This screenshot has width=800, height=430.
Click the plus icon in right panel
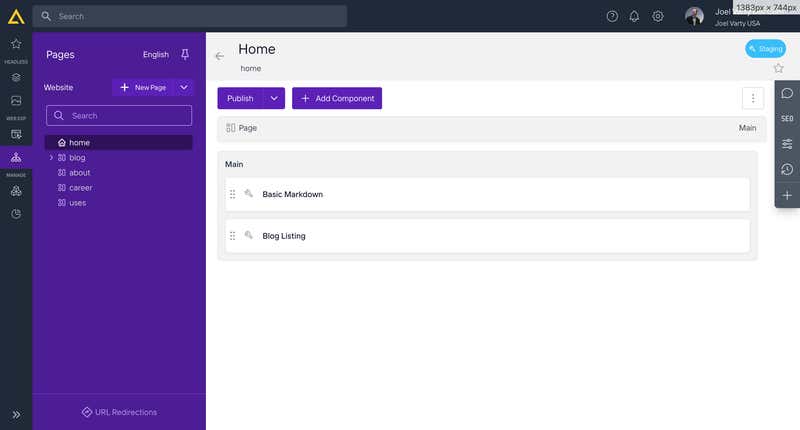point(787,195)
